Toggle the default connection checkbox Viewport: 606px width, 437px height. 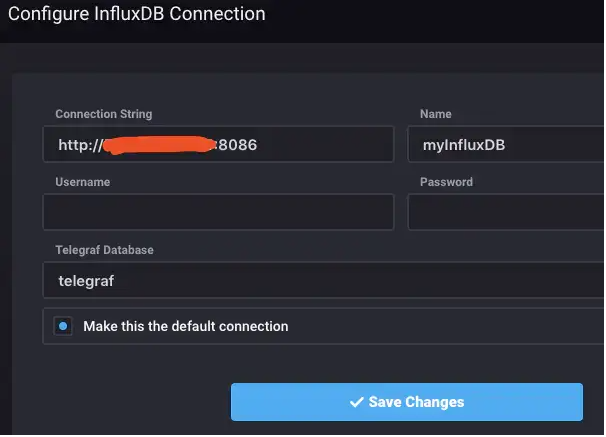(63, 326)
